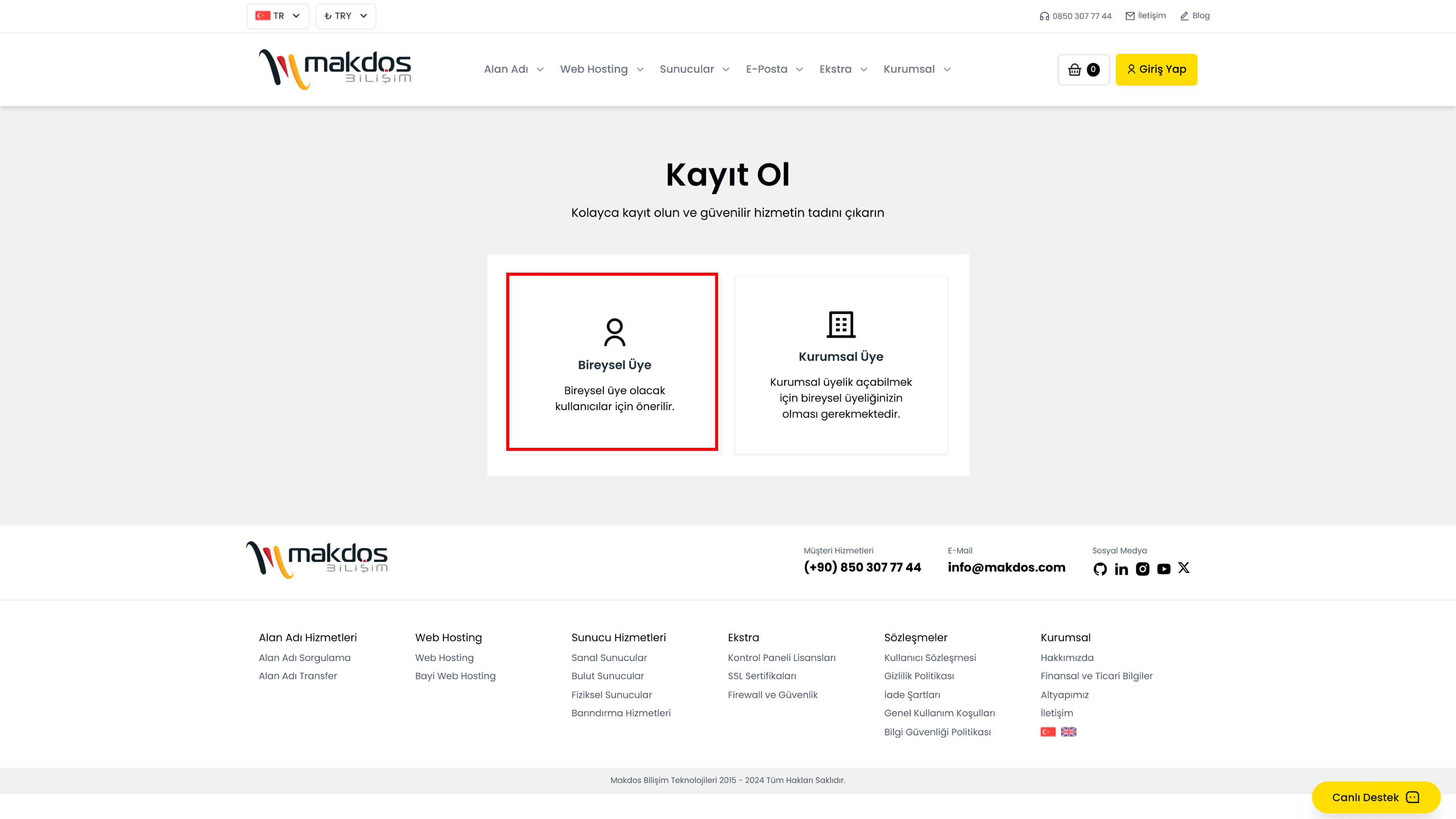Open Kontrol Paneli Lisansları link
Image resolution: width=1456 pixels, height=819 pixels.
pyautogui.click(x=782, y=658)
